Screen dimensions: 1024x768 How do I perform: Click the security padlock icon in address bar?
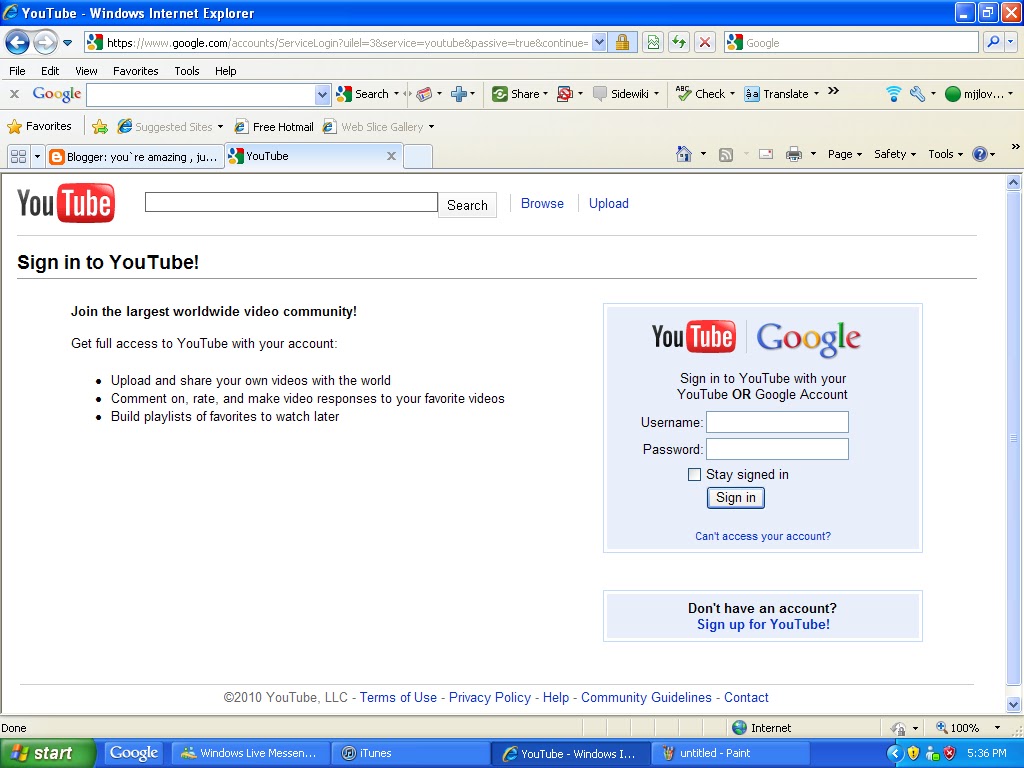click(622, 43)
